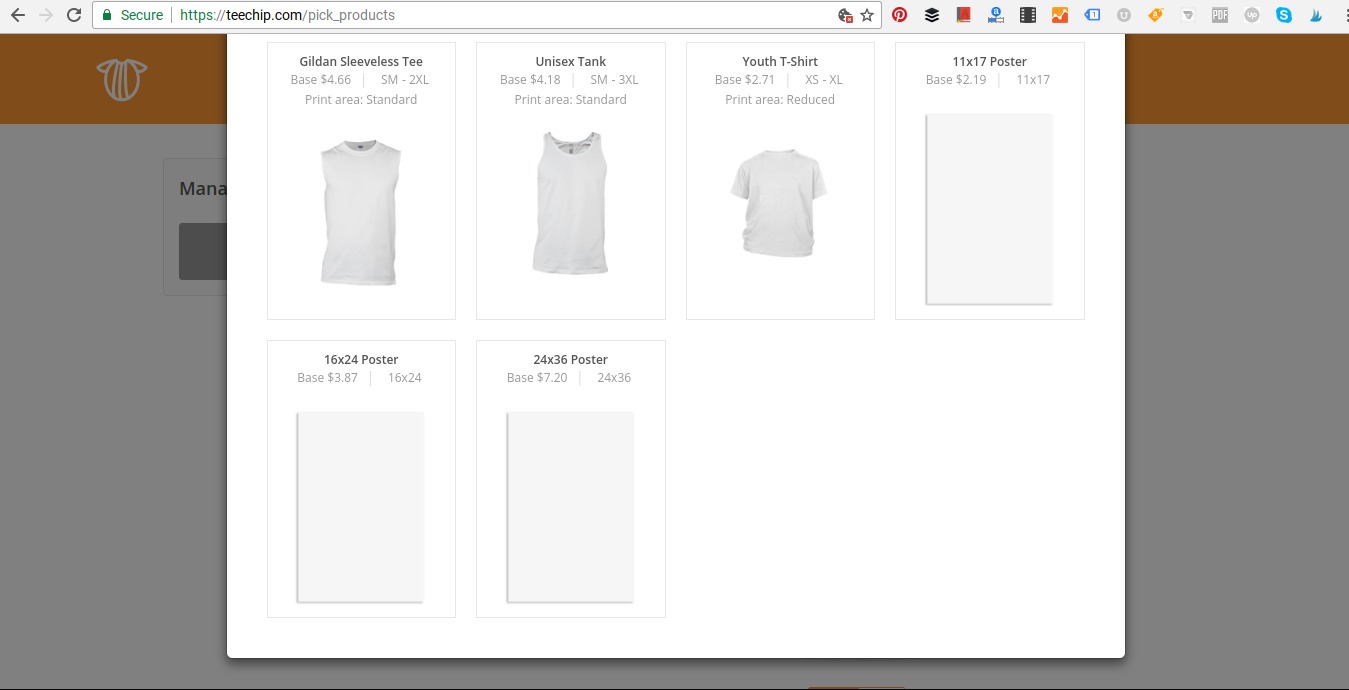This screenshot has width=1349, height=690.
Task: Select the 24x36 Poster product
Action: [570, 478]
